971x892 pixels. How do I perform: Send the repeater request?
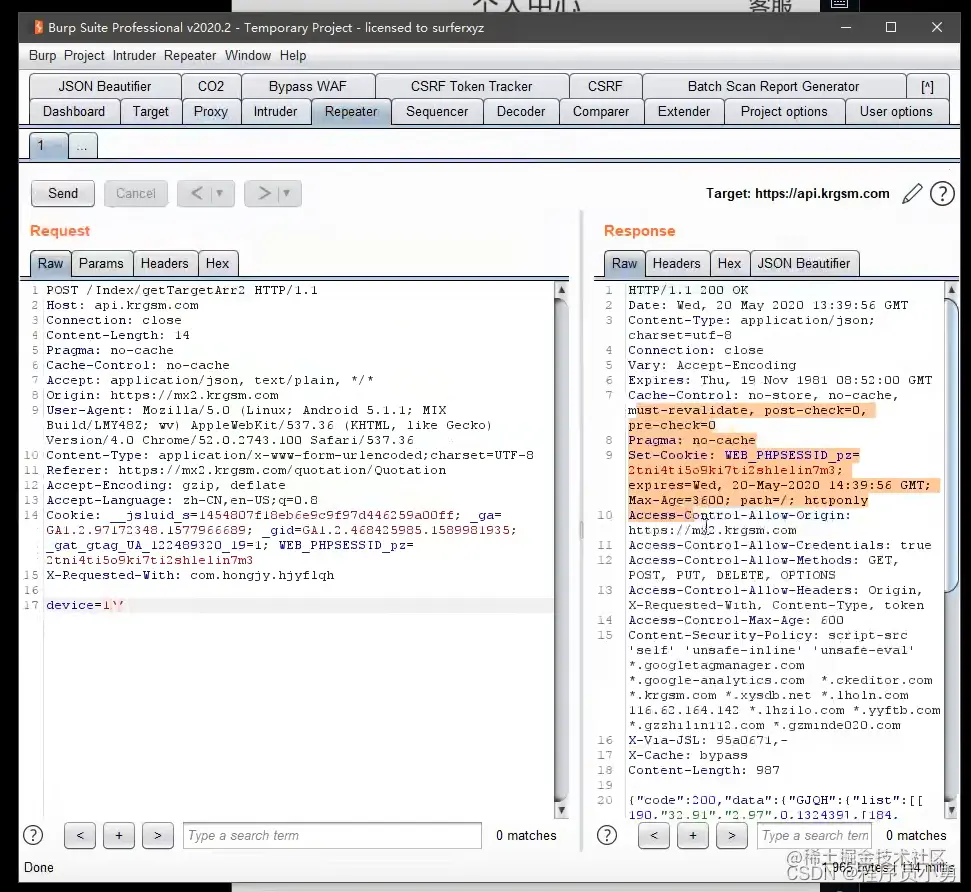tap(63, 193)
